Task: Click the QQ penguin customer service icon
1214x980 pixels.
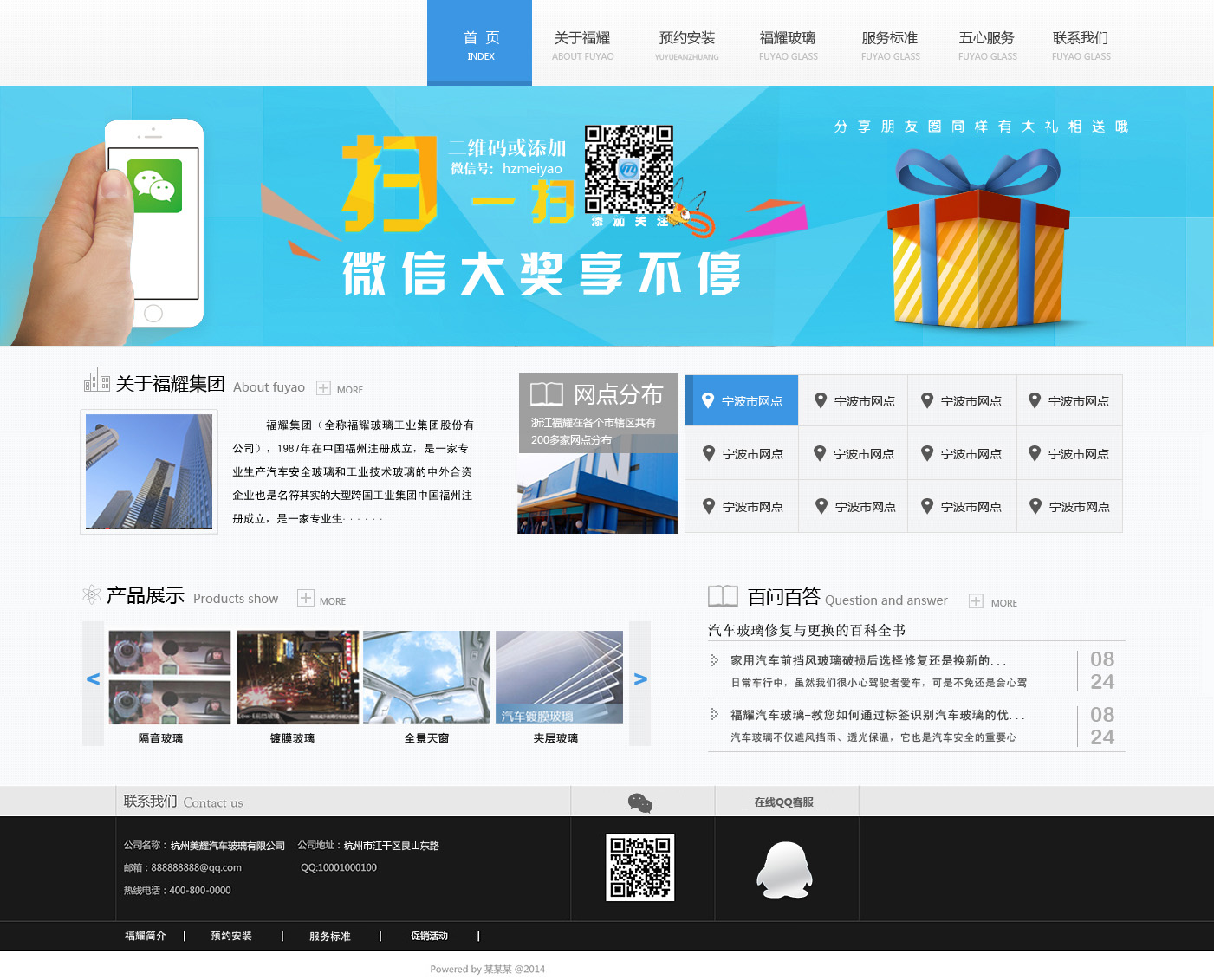Action: pyautogui.click(x=784, y=870)
